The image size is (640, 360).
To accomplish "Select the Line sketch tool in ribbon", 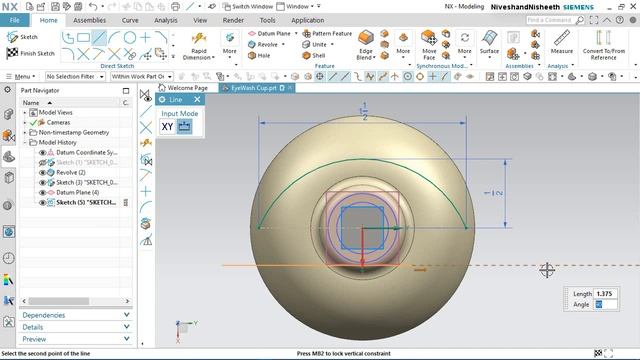I will [x=99, y=38].
